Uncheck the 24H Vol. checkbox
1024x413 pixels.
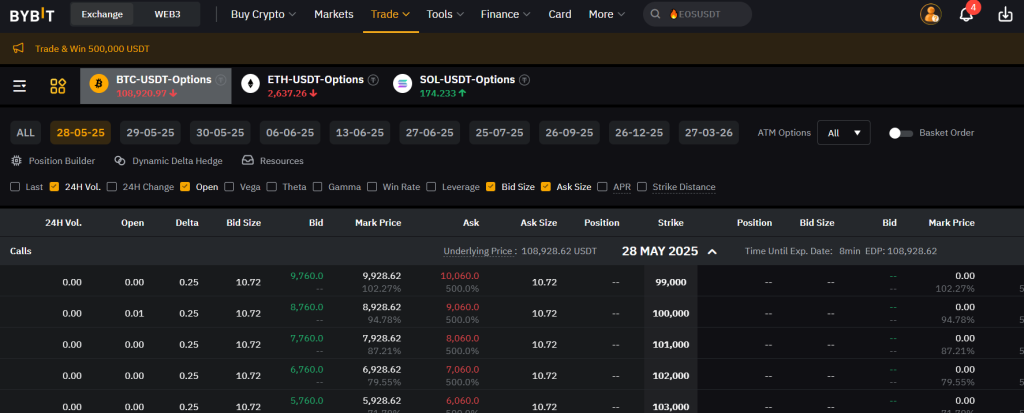(x=54, y=187)
